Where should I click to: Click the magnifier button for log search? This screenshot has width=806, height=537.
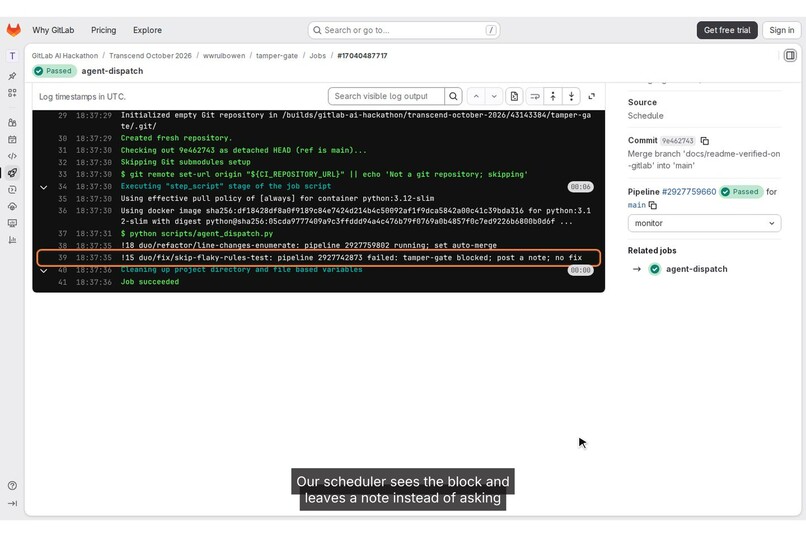(453, 96)
